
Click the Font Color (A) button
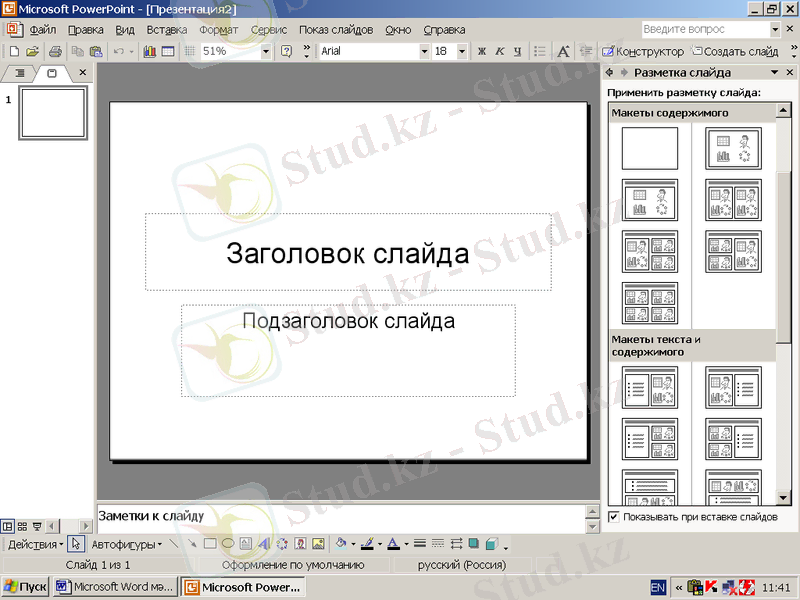392,545
